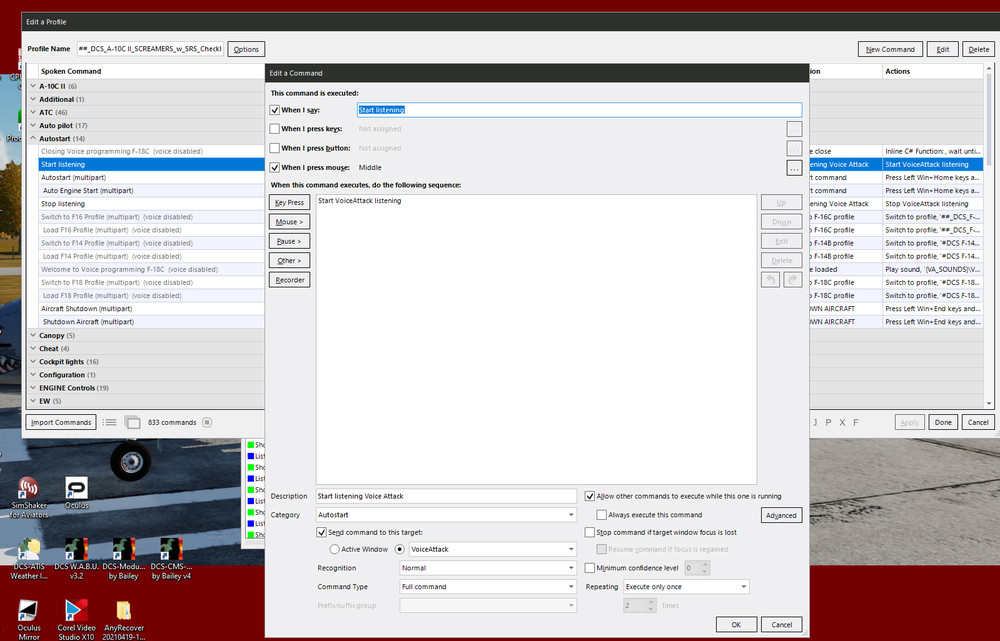Open the Oculus Mirror desktop shortcut
Screen dimensions: 1000x641
click(x=28, y=612)
